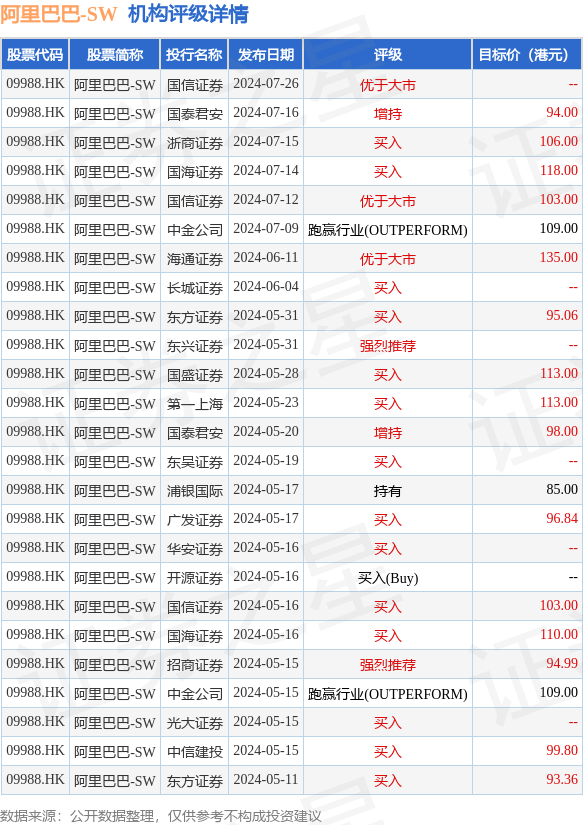583x825 pixels.
Task: Click the target price 94.00
Action: (x=561, y=113)
